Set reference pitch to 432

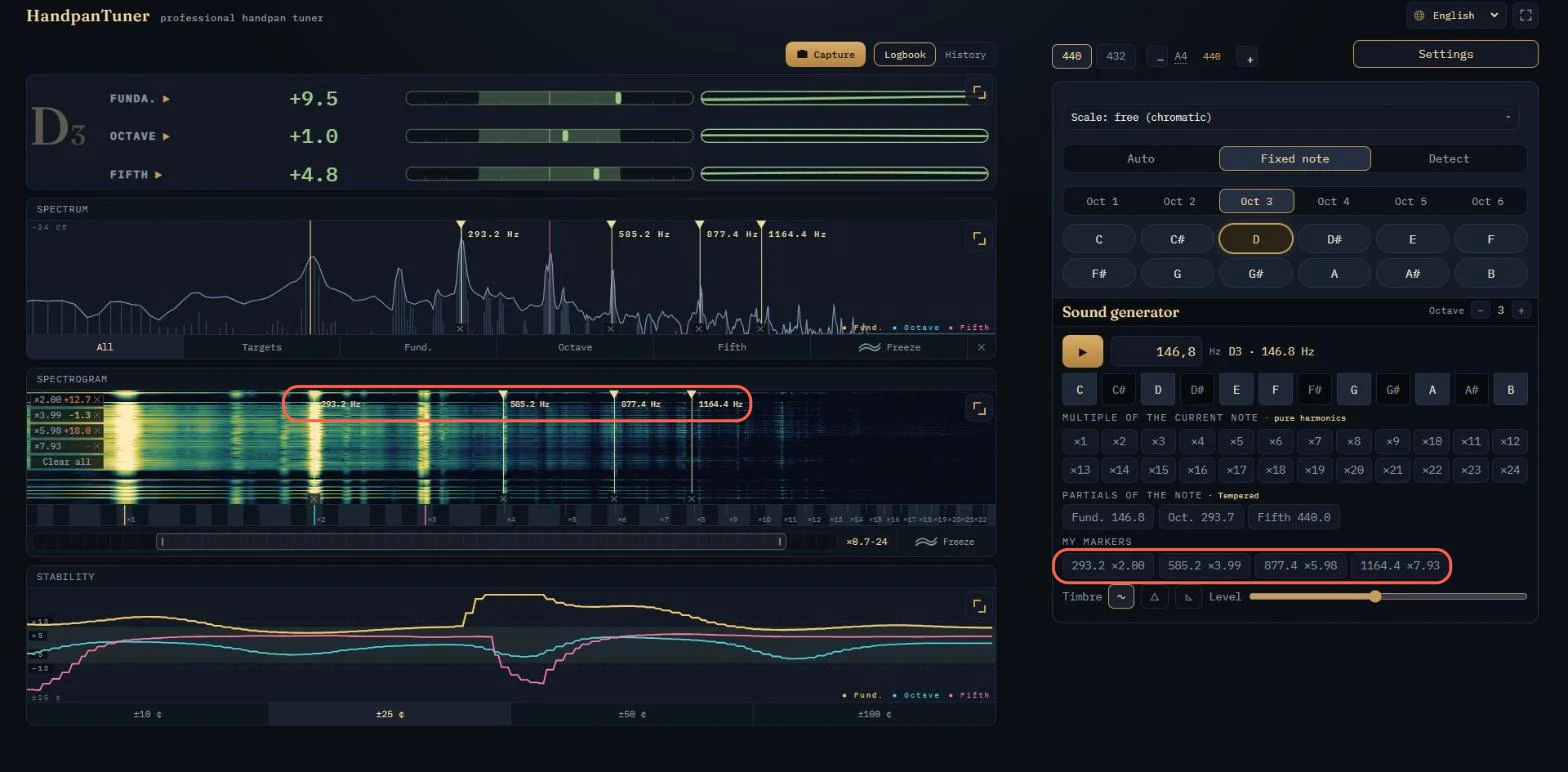(x=1115, y=56)
